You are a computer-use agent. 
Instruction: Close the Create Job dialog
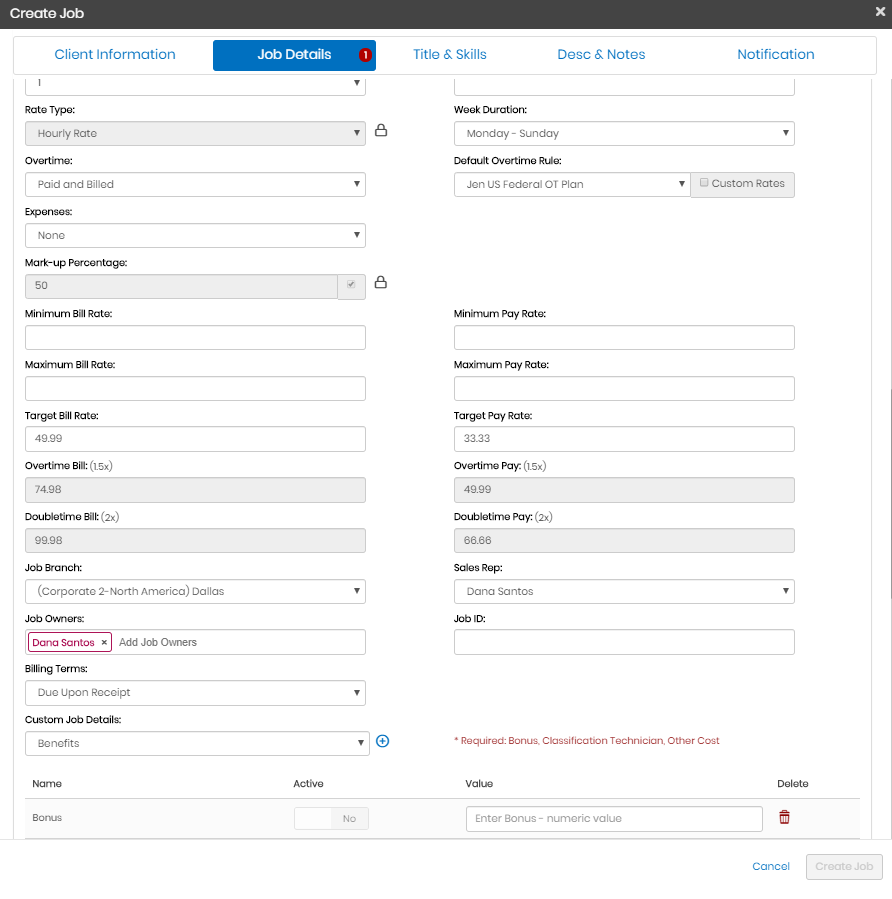pyautogui.click(x=879, y=12)
